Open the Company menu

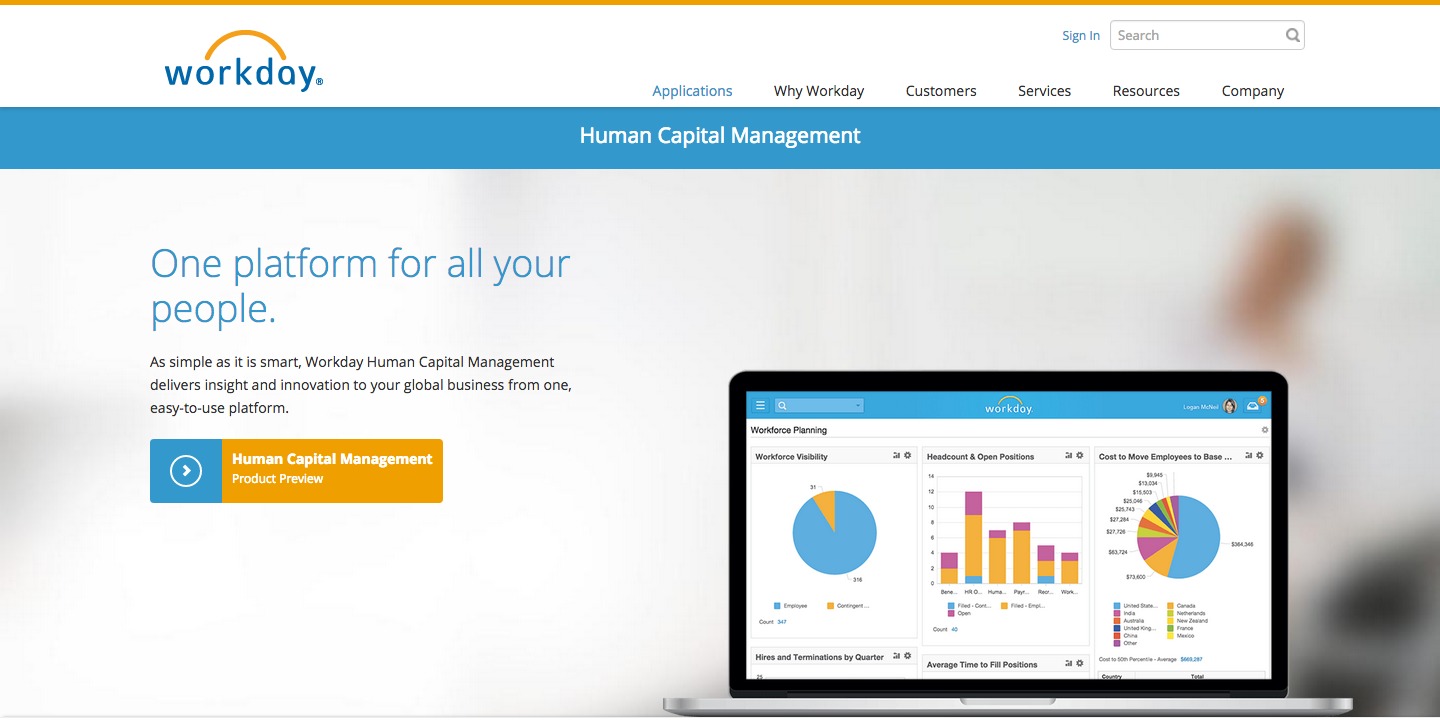pos(1253,91)
